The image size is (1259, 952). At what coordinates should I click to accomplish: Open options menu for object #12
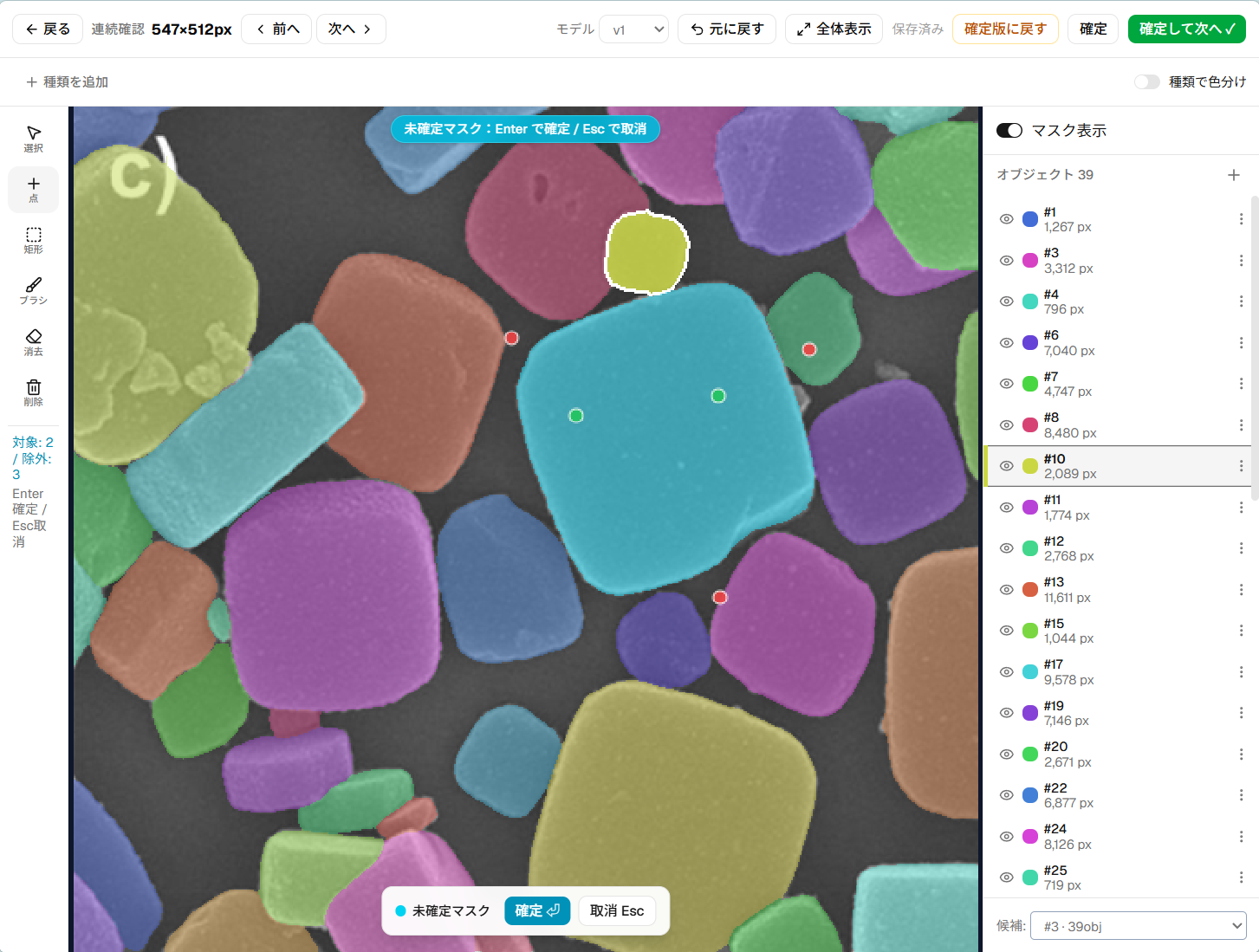click(1241, 548)
